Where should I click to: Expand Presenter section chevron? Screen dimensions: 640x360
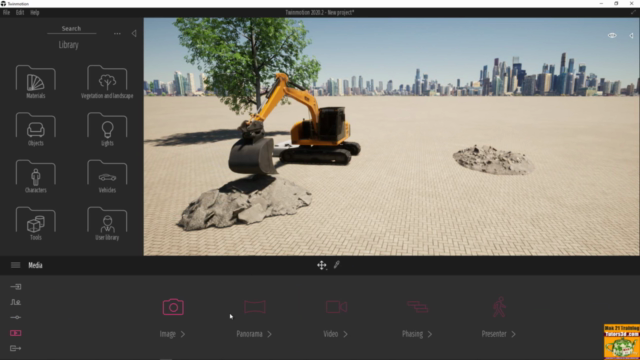(513, 334)
